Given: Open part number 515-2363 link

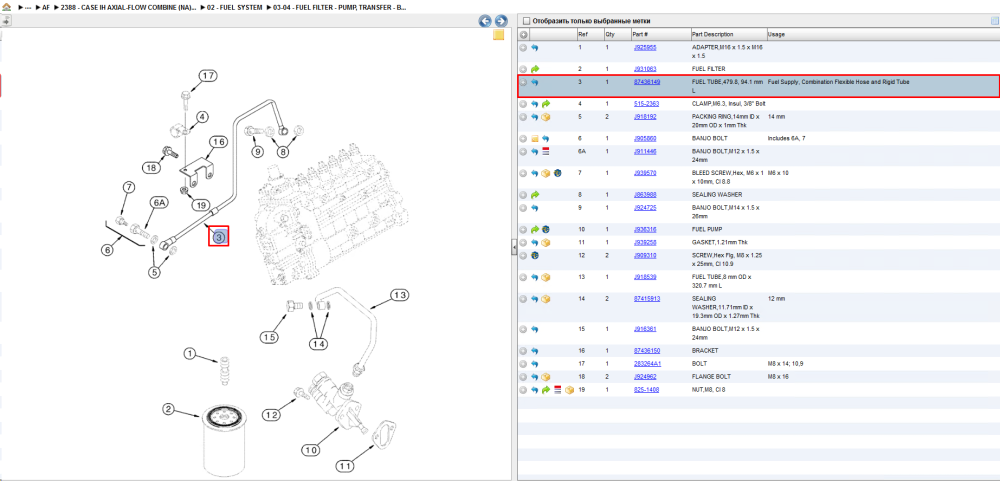Looking at the screenshot, I should pos(646,103).
